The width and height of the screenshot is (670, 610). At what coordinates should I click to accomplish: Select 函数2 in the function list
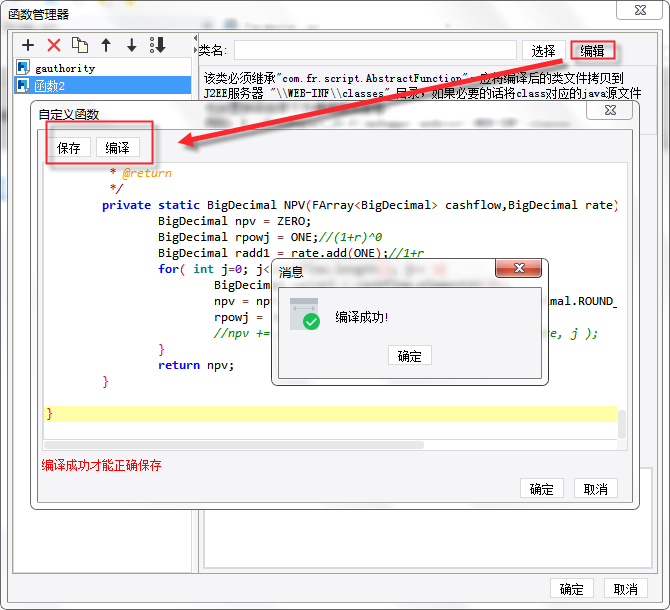pyautogui.click(x=103, y=85)
